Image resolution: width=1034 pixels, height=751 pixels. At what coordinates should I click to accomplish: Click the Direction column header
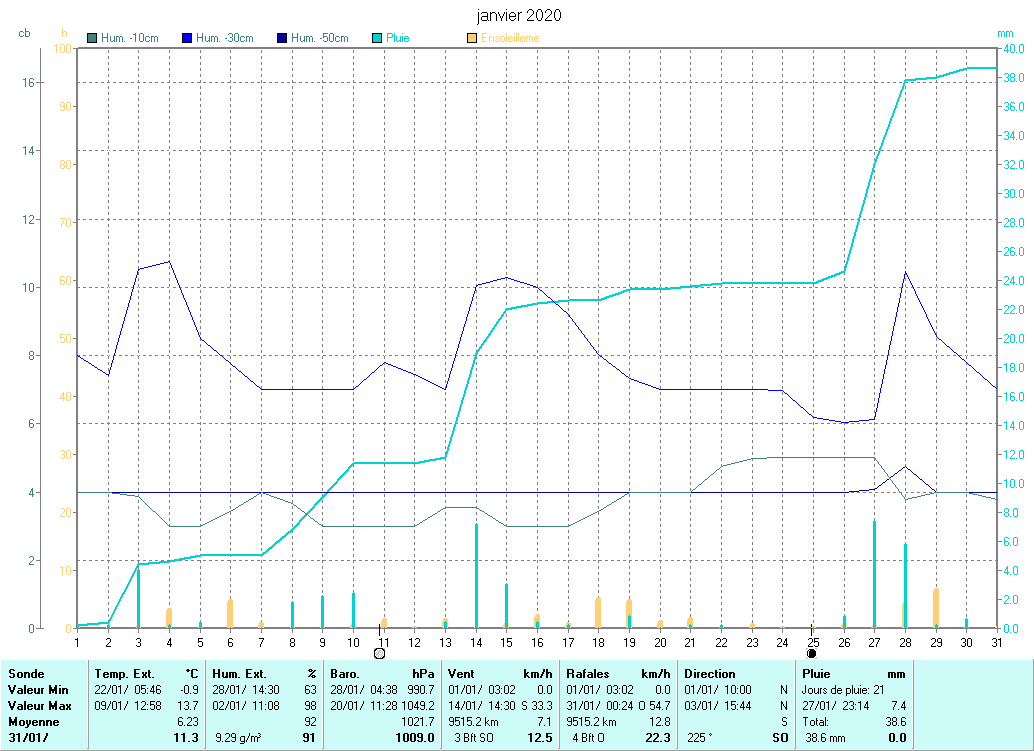pyautogui.click(x=710, y=674)
